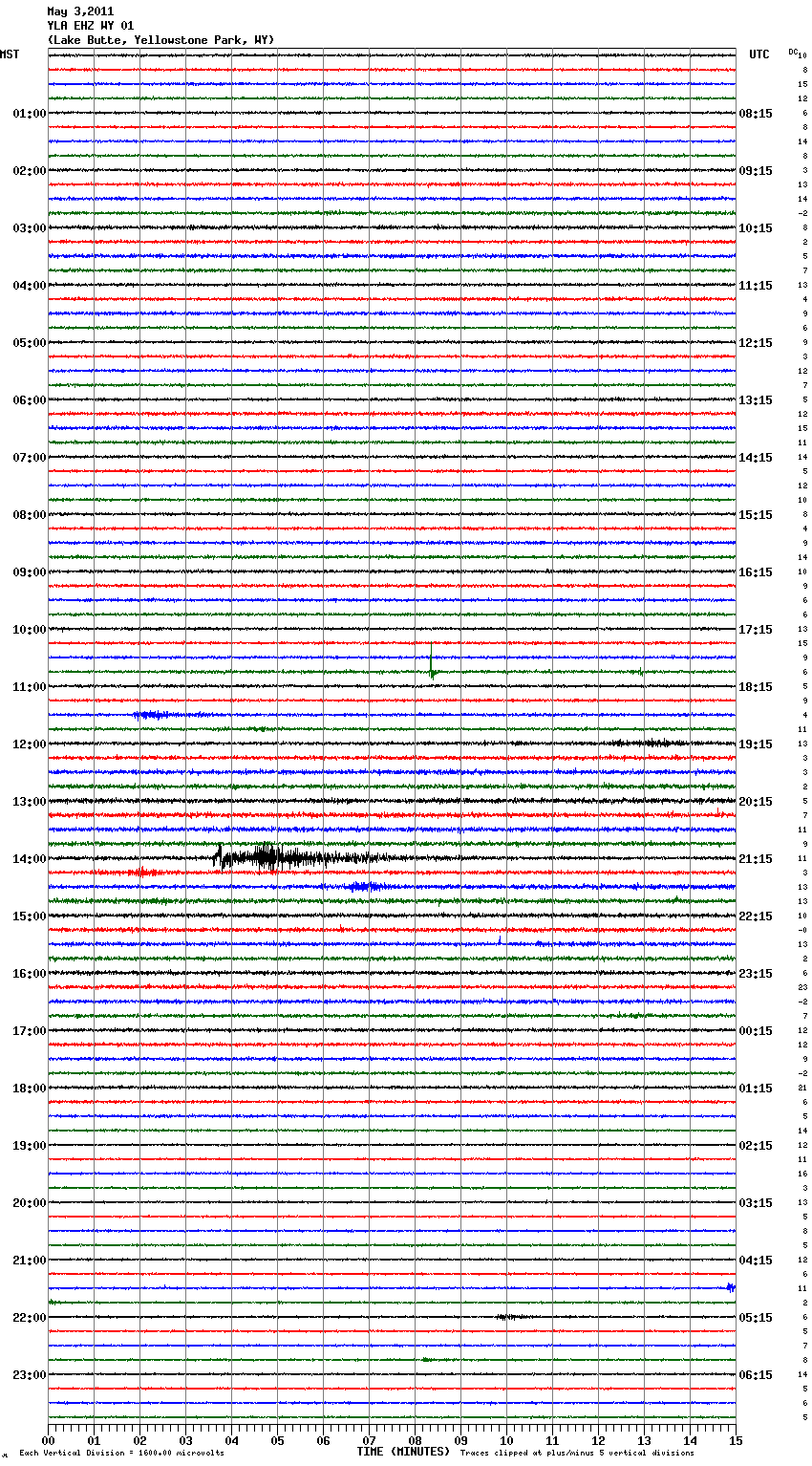The width and height of the screenshot is (812, 1466).
Task: Select the 15:00 MST time label
Action: pos(30,916)
